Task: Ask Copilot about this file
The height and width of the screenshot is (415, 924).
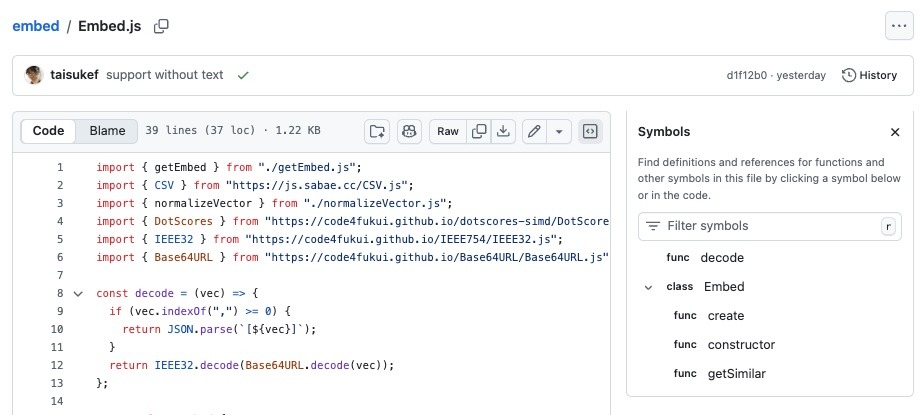Action: 408,131
